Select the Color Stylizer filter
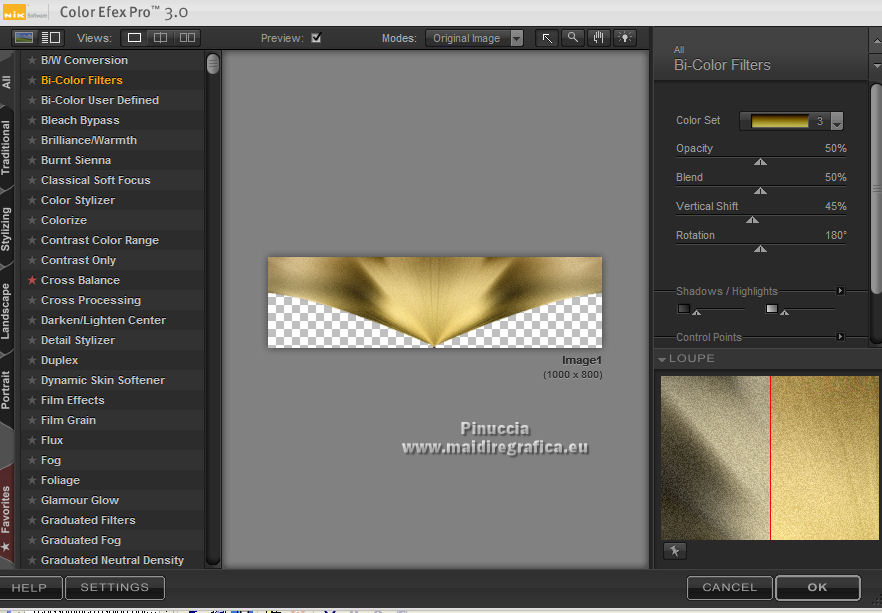Screen dimensions: 882x613 pos(78,200)
